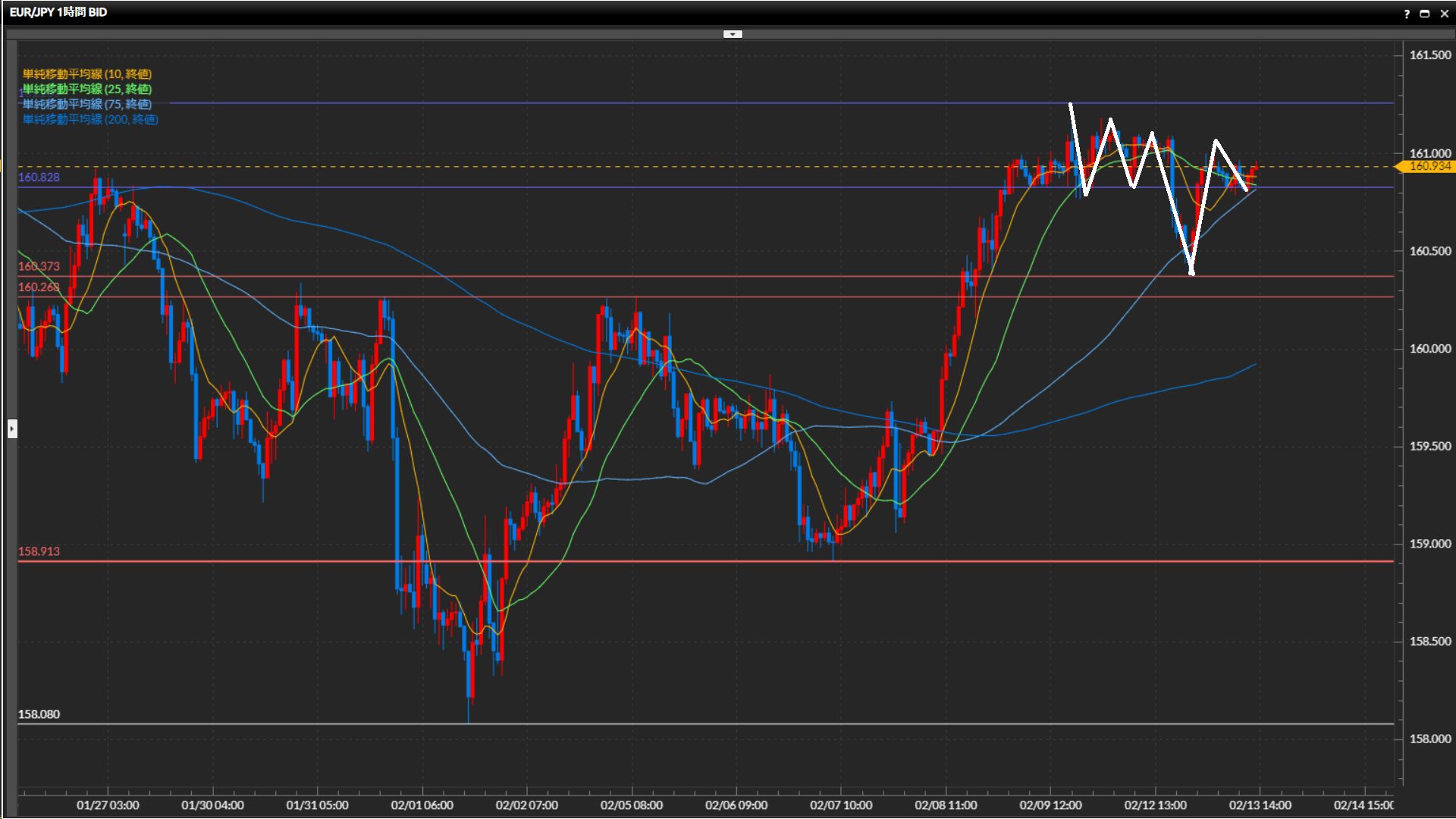Click the 02/01 06:00 time axis label
This screenshot has height=819, width=1456.
point(422,805)
